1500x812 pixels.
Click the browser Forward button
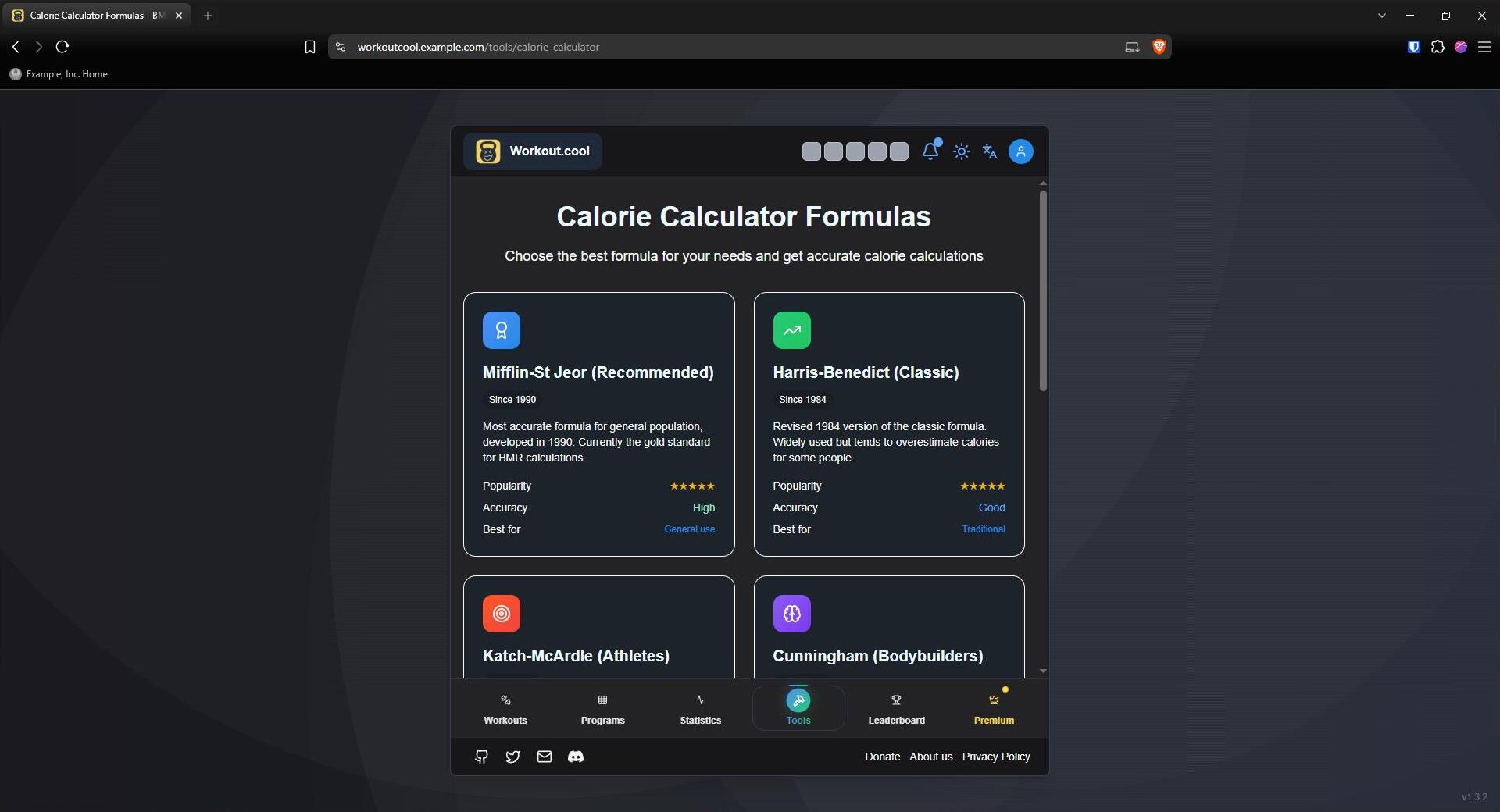pyautogui.click(x=39, y=47)
